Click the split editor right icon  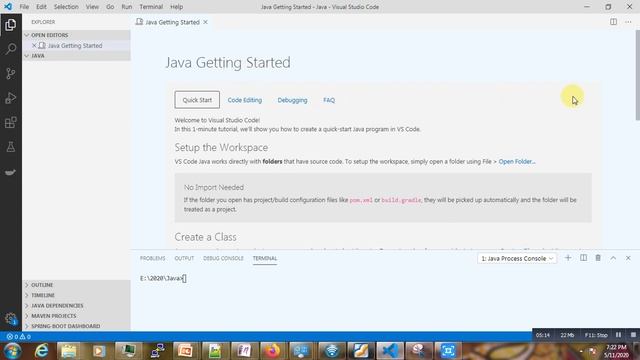pos(613,22)
